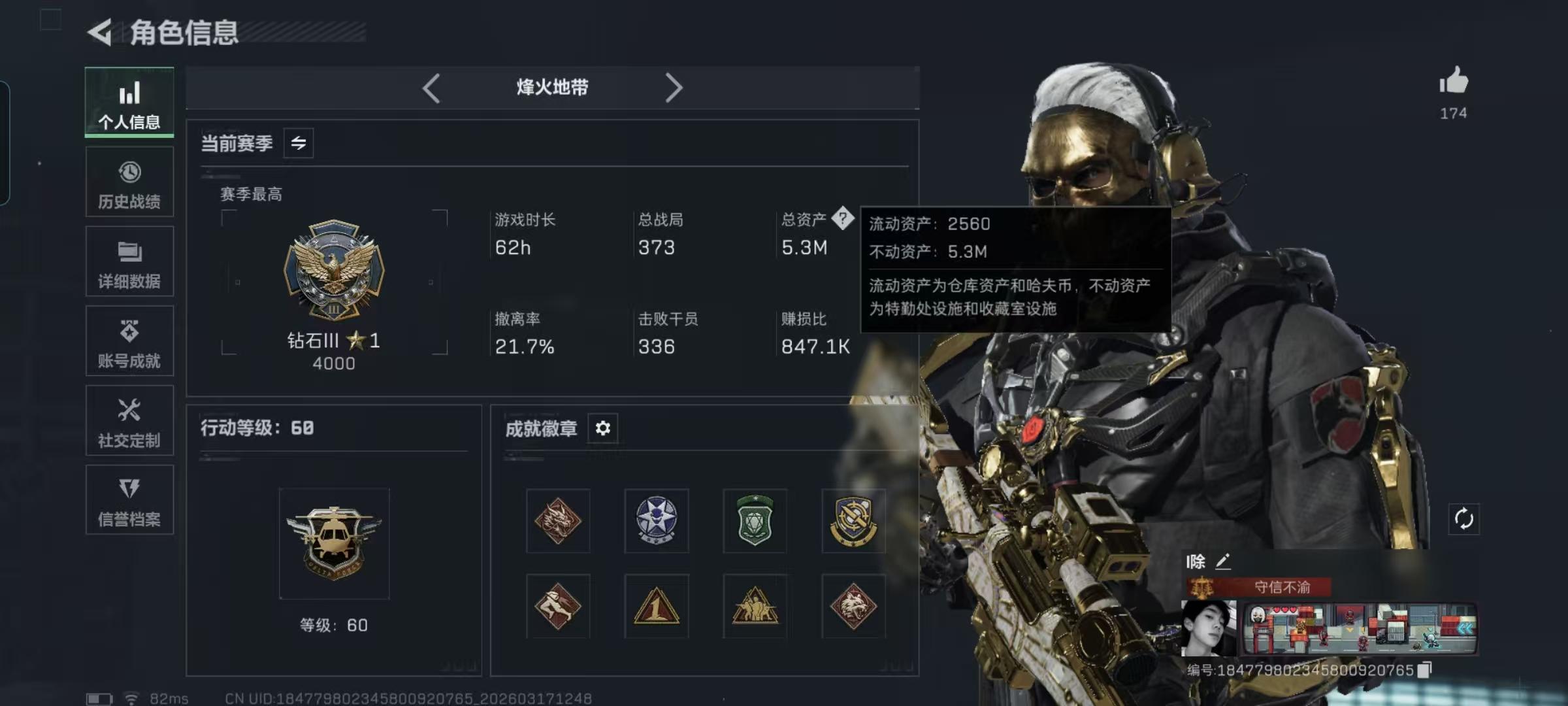This screenshot has height=706, width=1568.
Task: Give a thumbs-up like to profile
Action: (1454, 82)
